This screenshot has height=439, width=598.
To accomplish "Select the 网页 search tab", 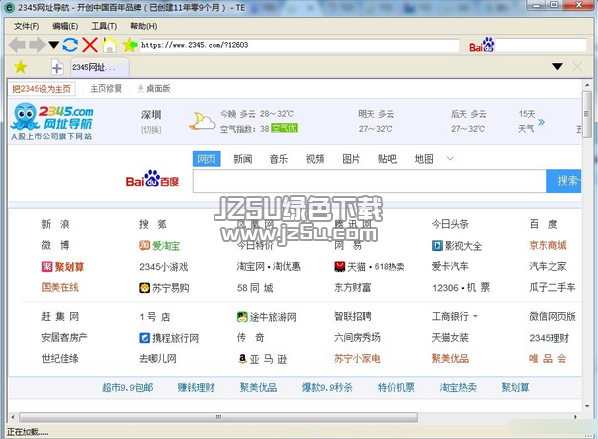I will (207, 159).
